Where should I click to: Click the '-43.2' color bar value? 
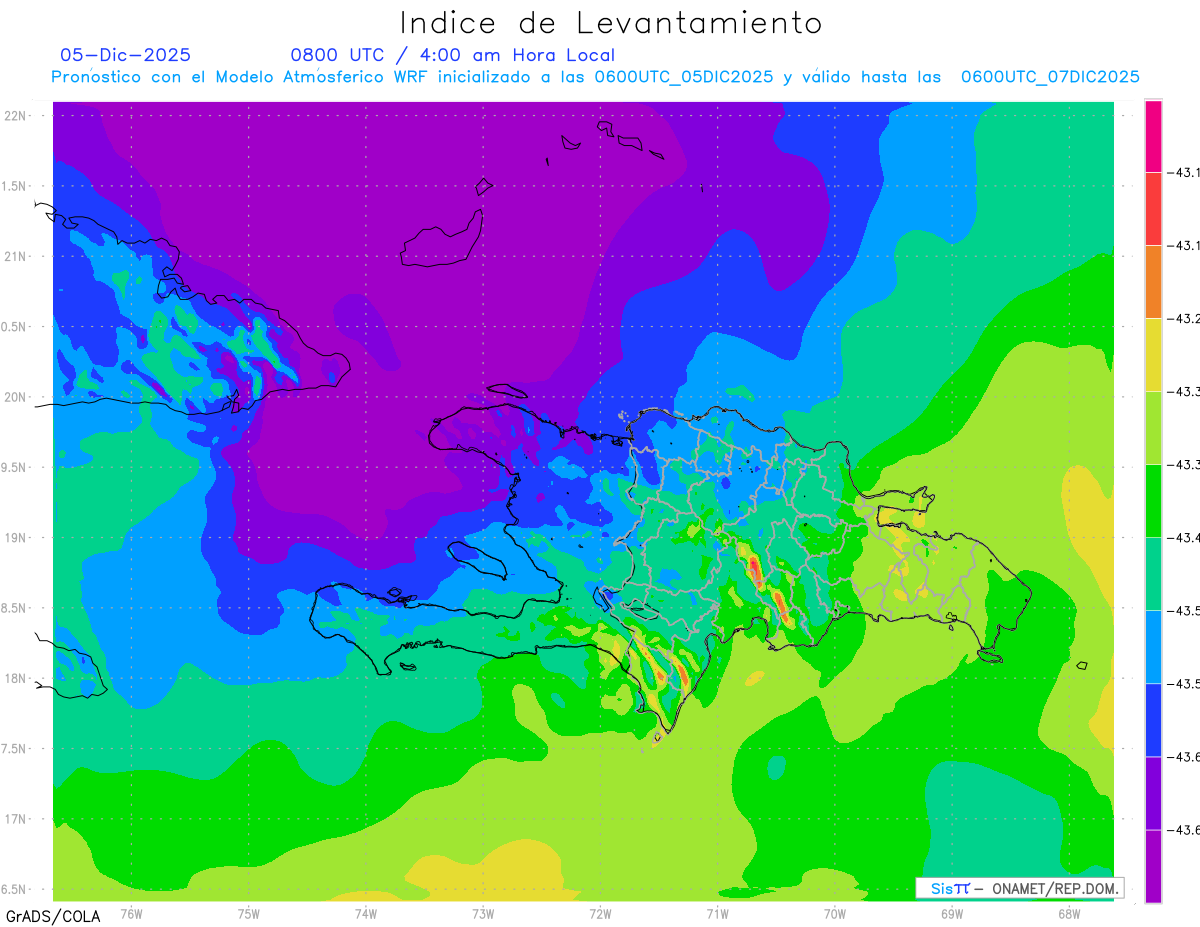[1186, 319]
